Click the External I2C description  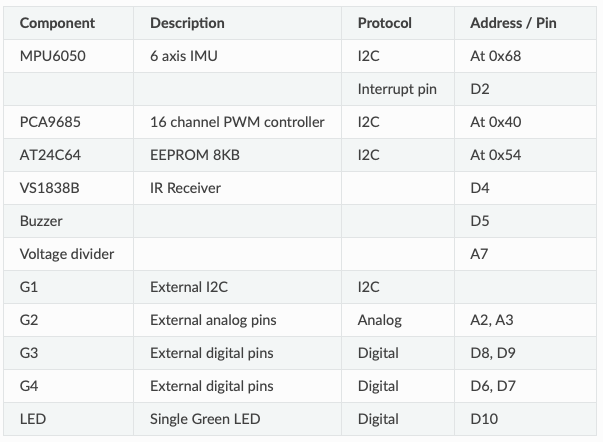(x=189, y=287)
